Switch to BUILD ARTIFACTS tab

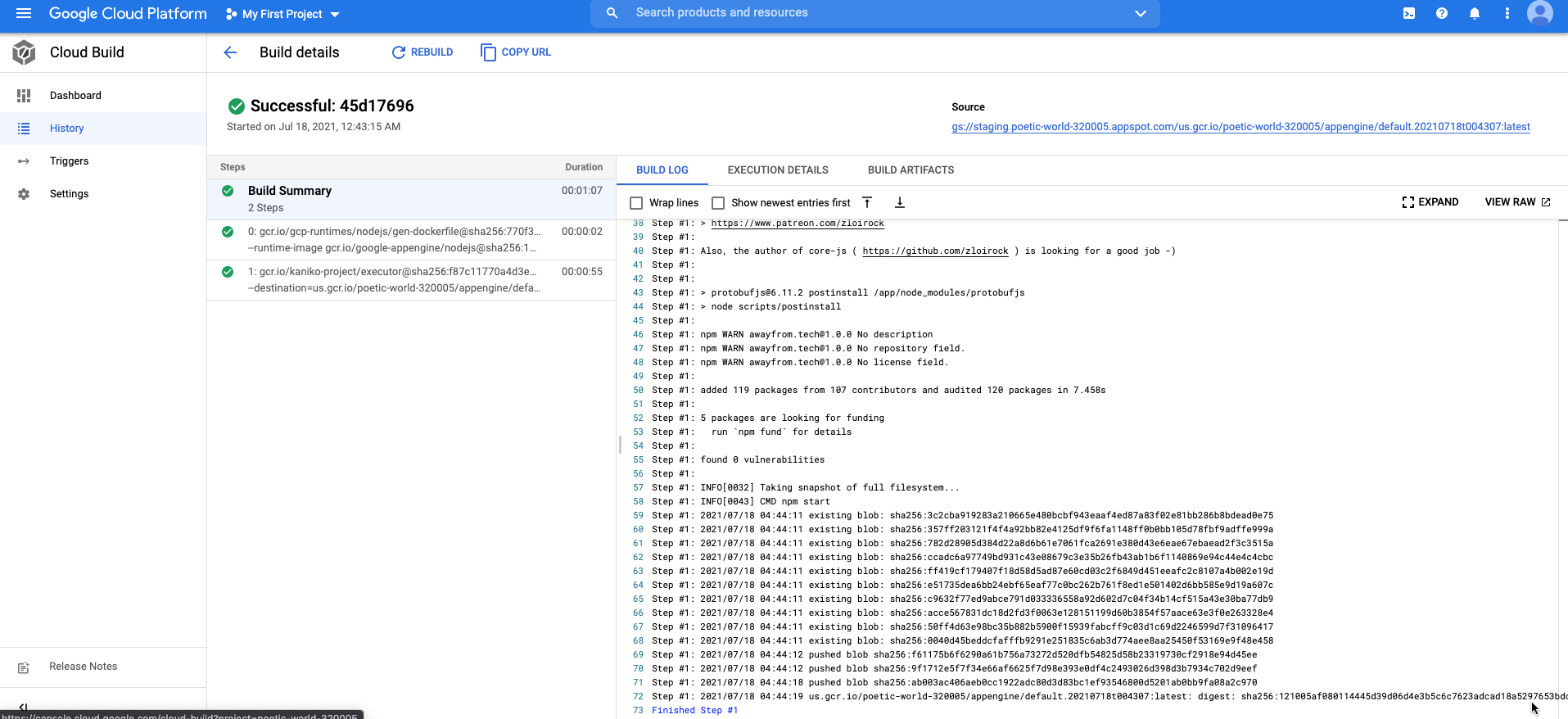tap(911, 170)
